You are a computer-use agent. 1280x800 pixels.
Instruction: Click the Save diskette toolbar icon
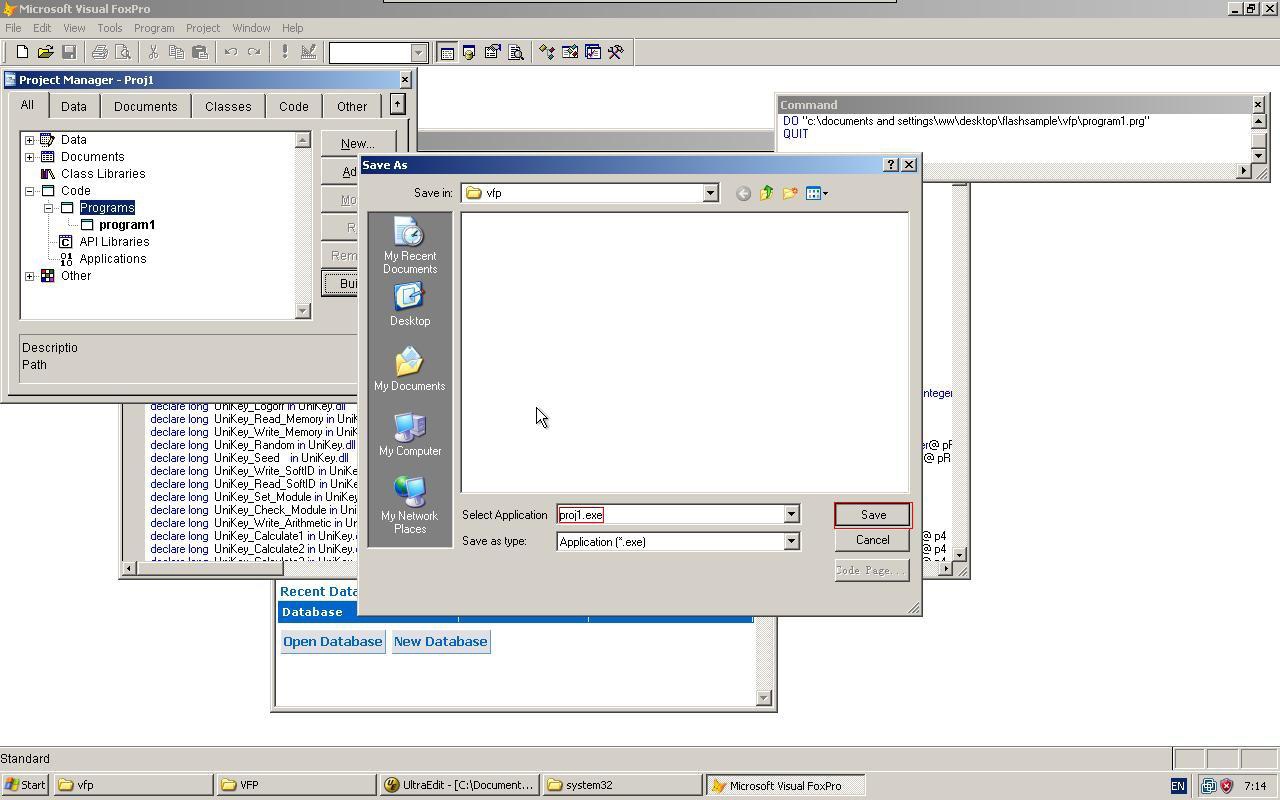pos(69,52)
